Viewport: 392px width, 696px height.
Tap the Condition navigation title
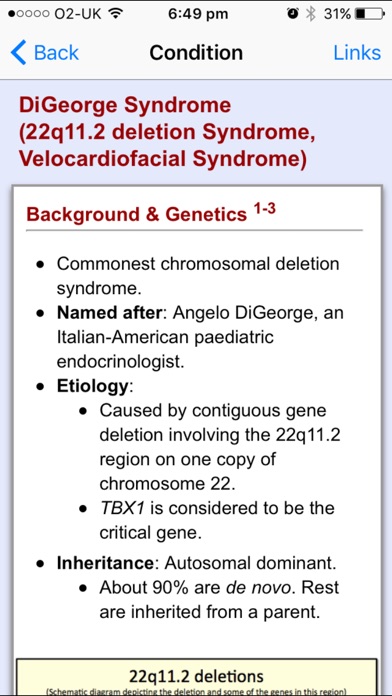coord(196,53)
